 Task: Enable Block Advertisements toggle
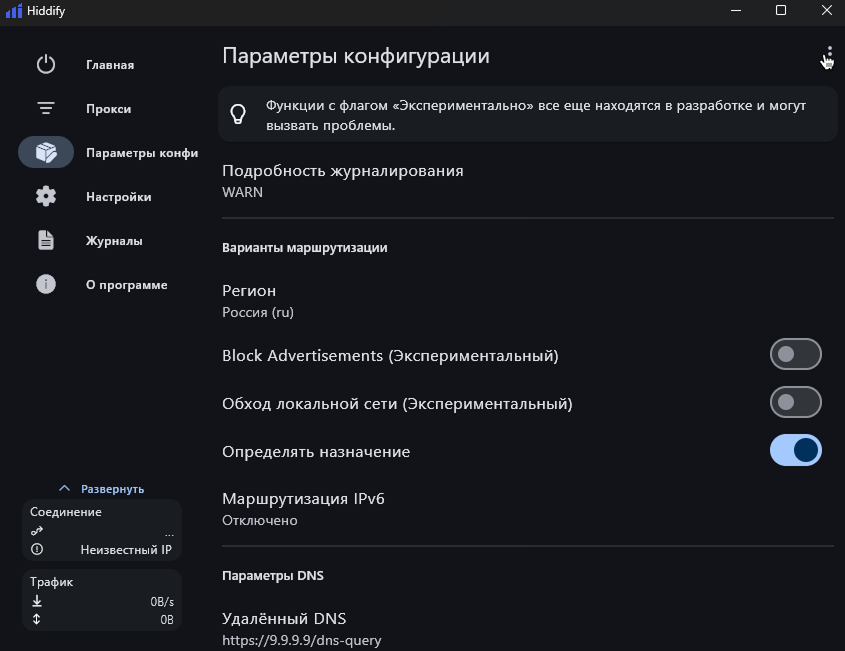(x=795, y=355)
